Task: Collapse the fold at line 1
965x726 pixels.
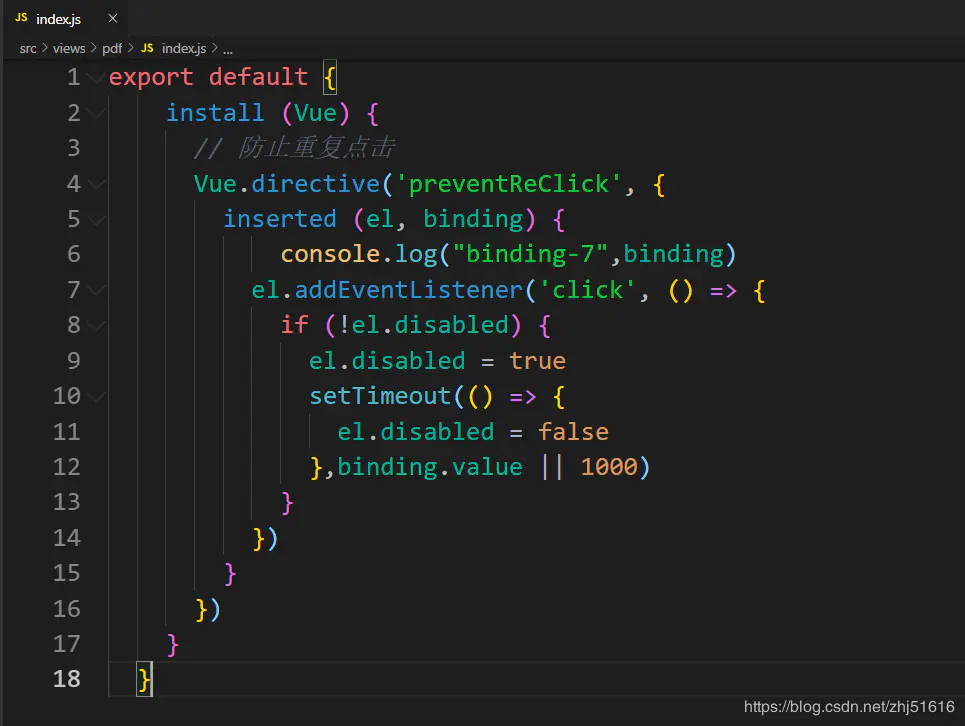Action: (x=95, y=78)
